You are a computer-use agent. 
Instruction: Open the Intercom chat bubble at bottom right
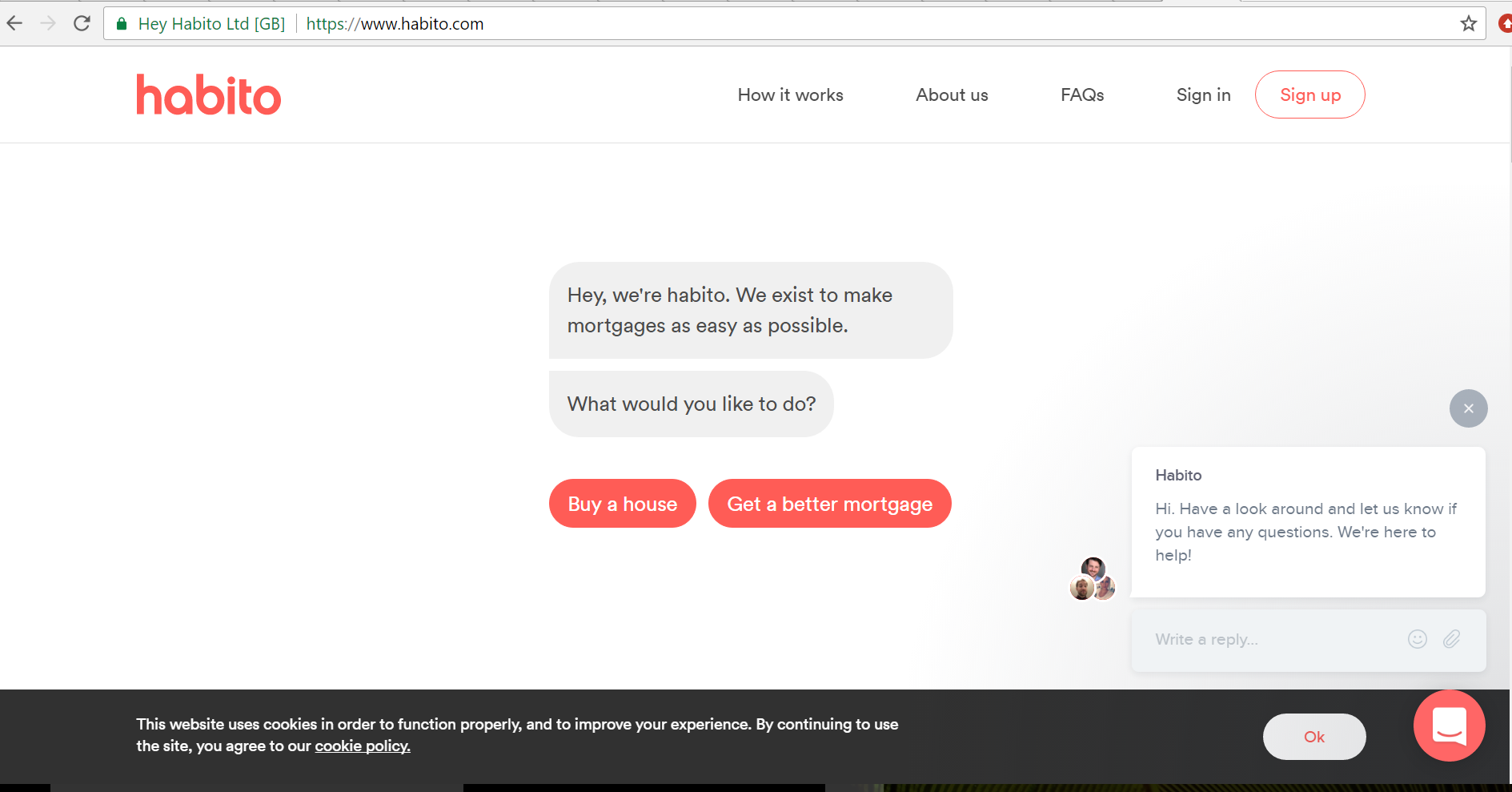[1448, 726]
